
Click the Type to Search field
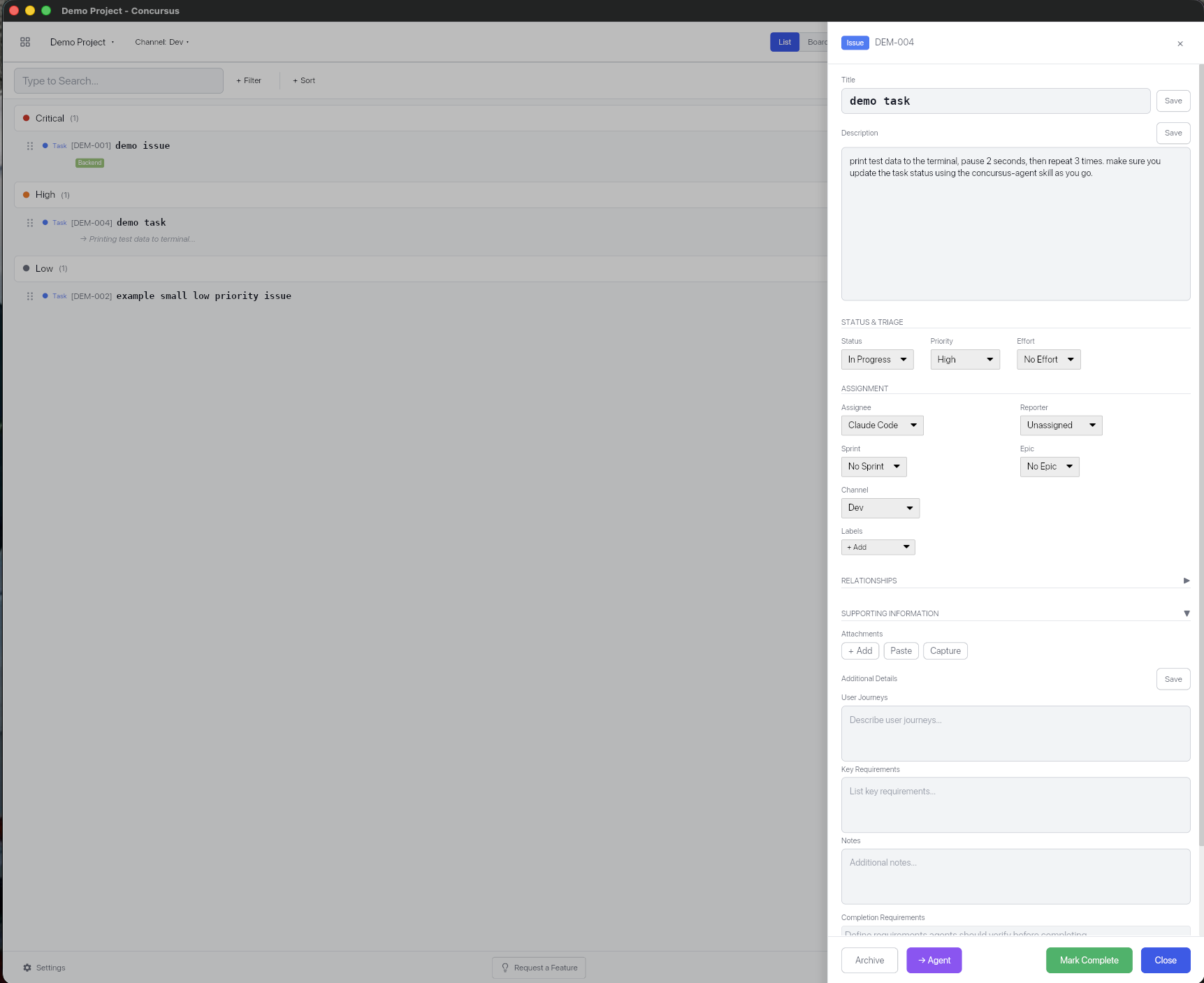pyautogui.click(x=118, y=80)
